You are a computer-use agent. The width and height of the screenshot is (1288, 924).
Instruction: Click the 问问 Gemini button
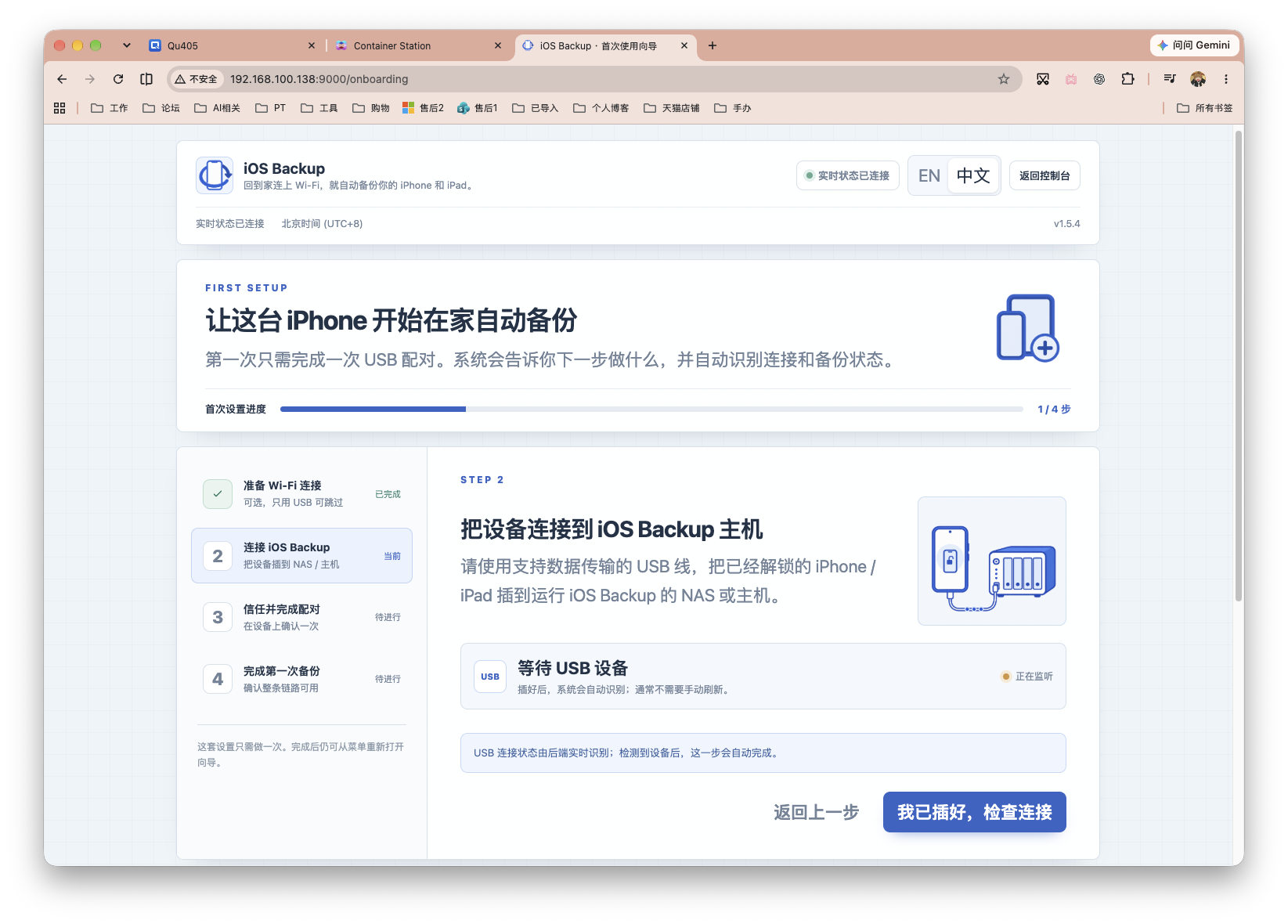pos(1194,45)
